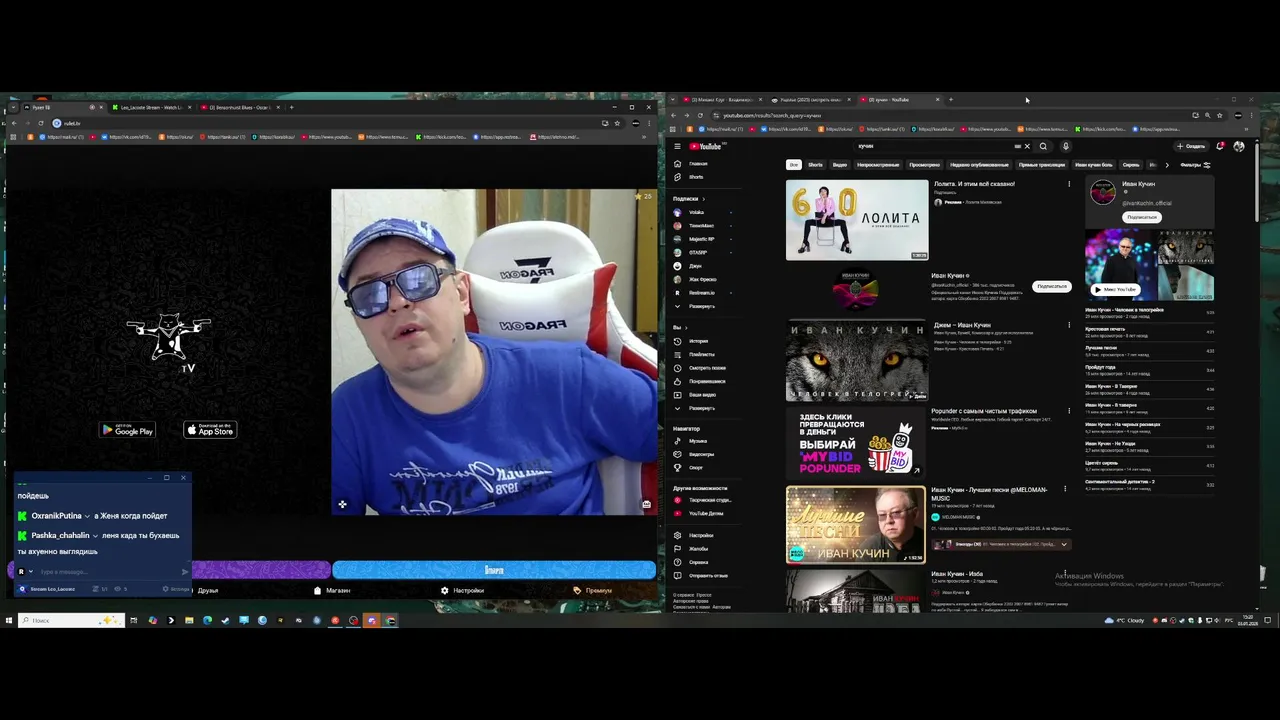The image size is (1280, 720).
Task: Show more filter chips with right chevron
Action: tap(1166, 165)
